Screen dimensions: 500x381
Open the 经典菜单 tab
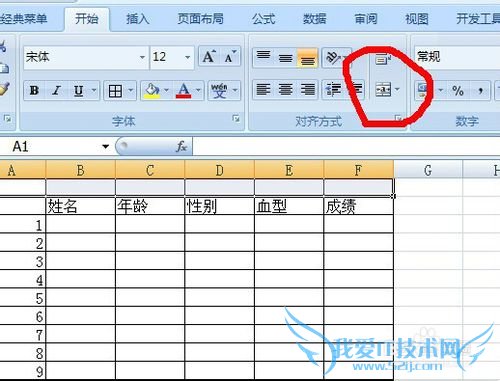click(x=23, y=19)
